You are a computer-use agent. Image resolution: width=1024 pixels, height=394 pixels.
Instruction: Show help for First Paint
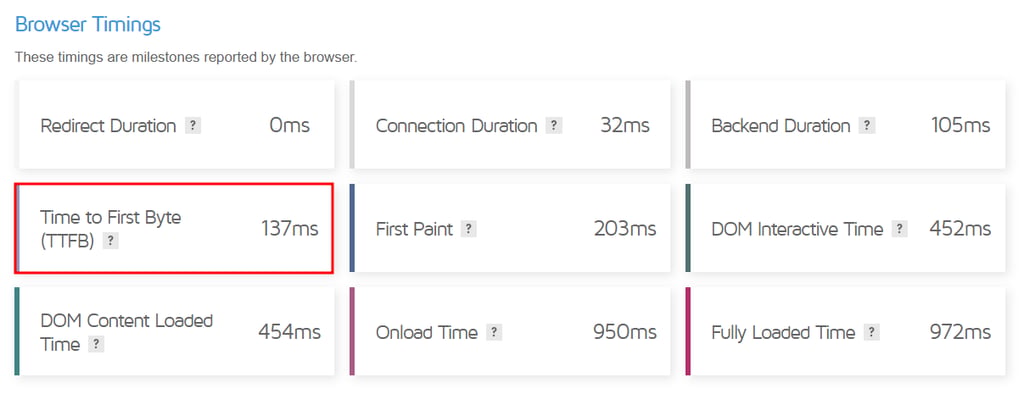pos(469,229)
